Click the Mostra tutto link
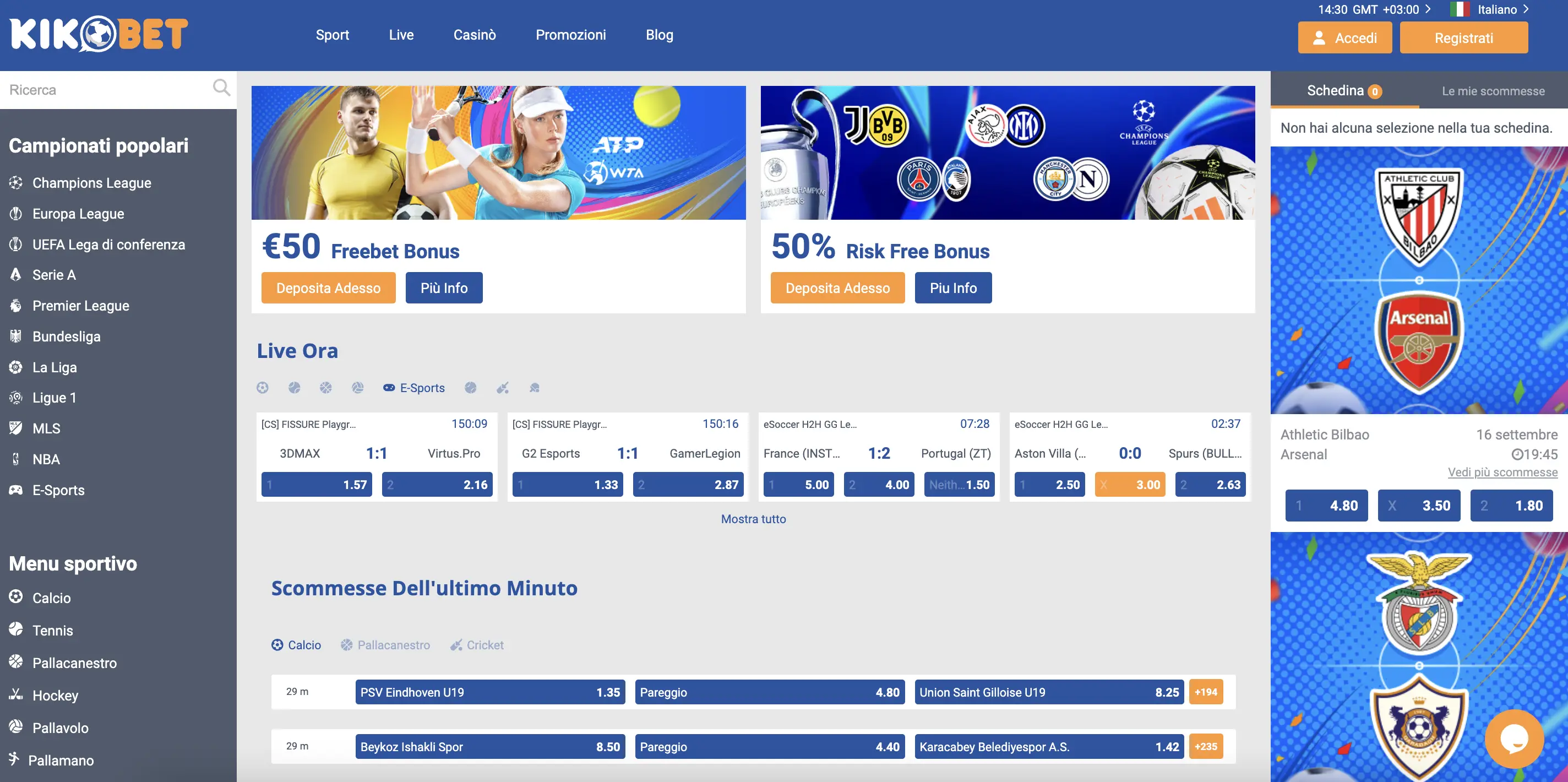Viewport: 1568px width, 782px height. pyautogui.click(x=753, y=519)
